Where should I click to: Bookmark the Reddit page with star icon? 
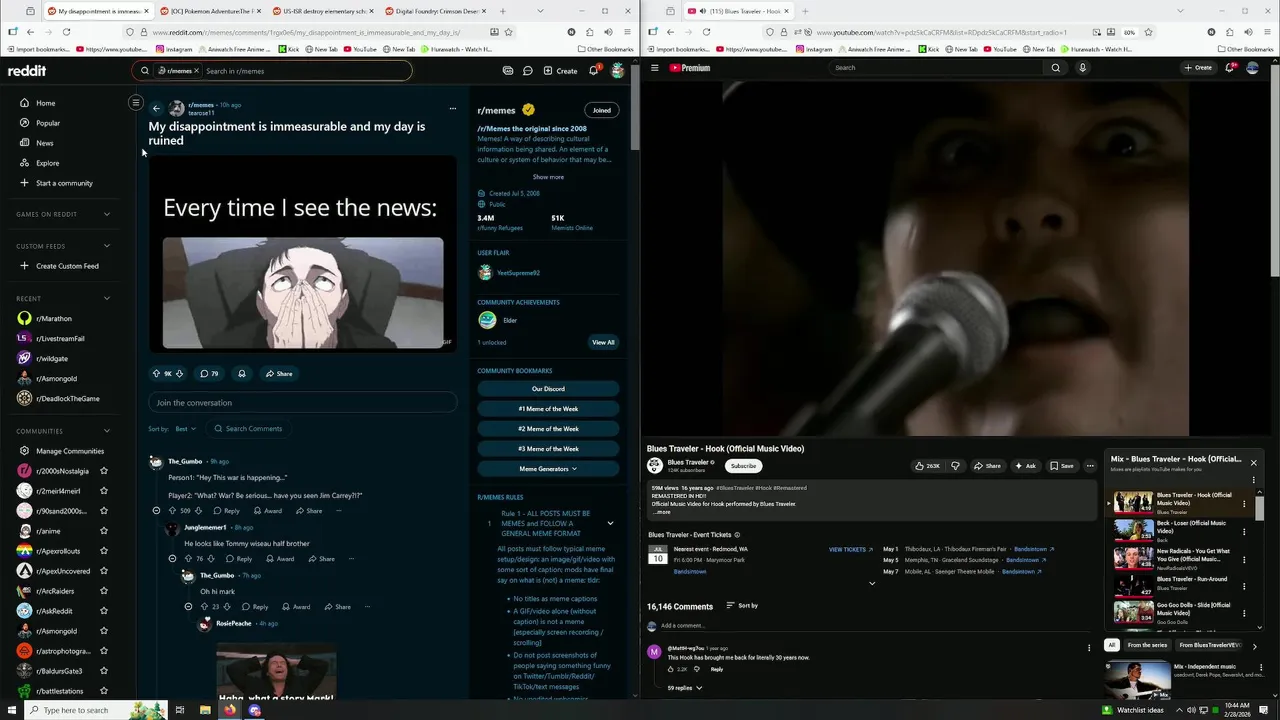(x=508, y=32)
